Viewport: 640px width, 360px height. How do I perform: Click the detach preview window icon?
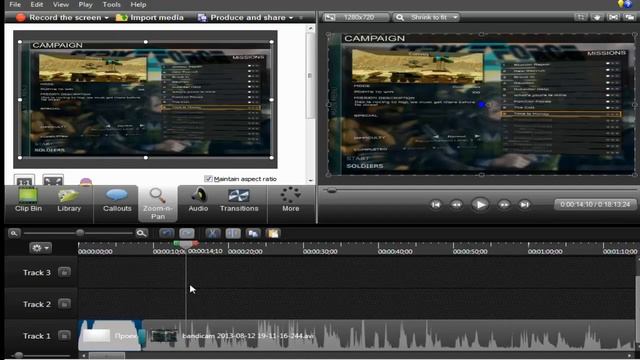pyautogui.click(x=630, y=17)
